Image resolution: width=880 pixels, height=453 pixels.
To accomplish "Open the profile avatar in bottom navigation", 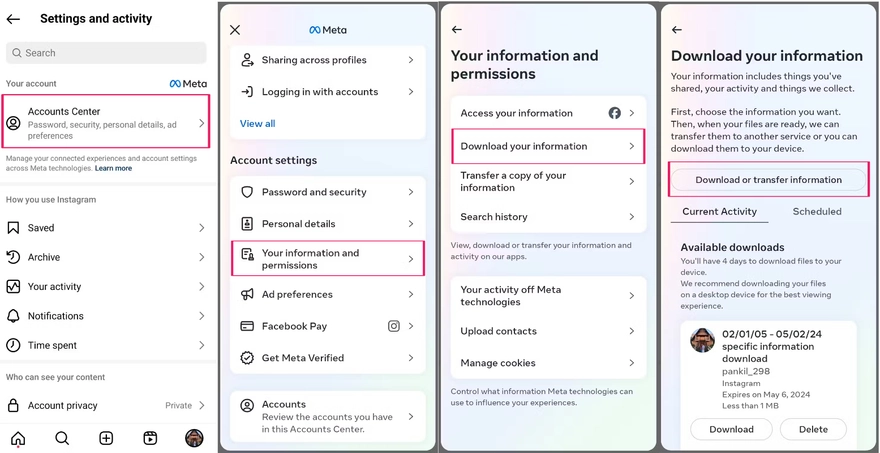I will (x=194, y=438).
